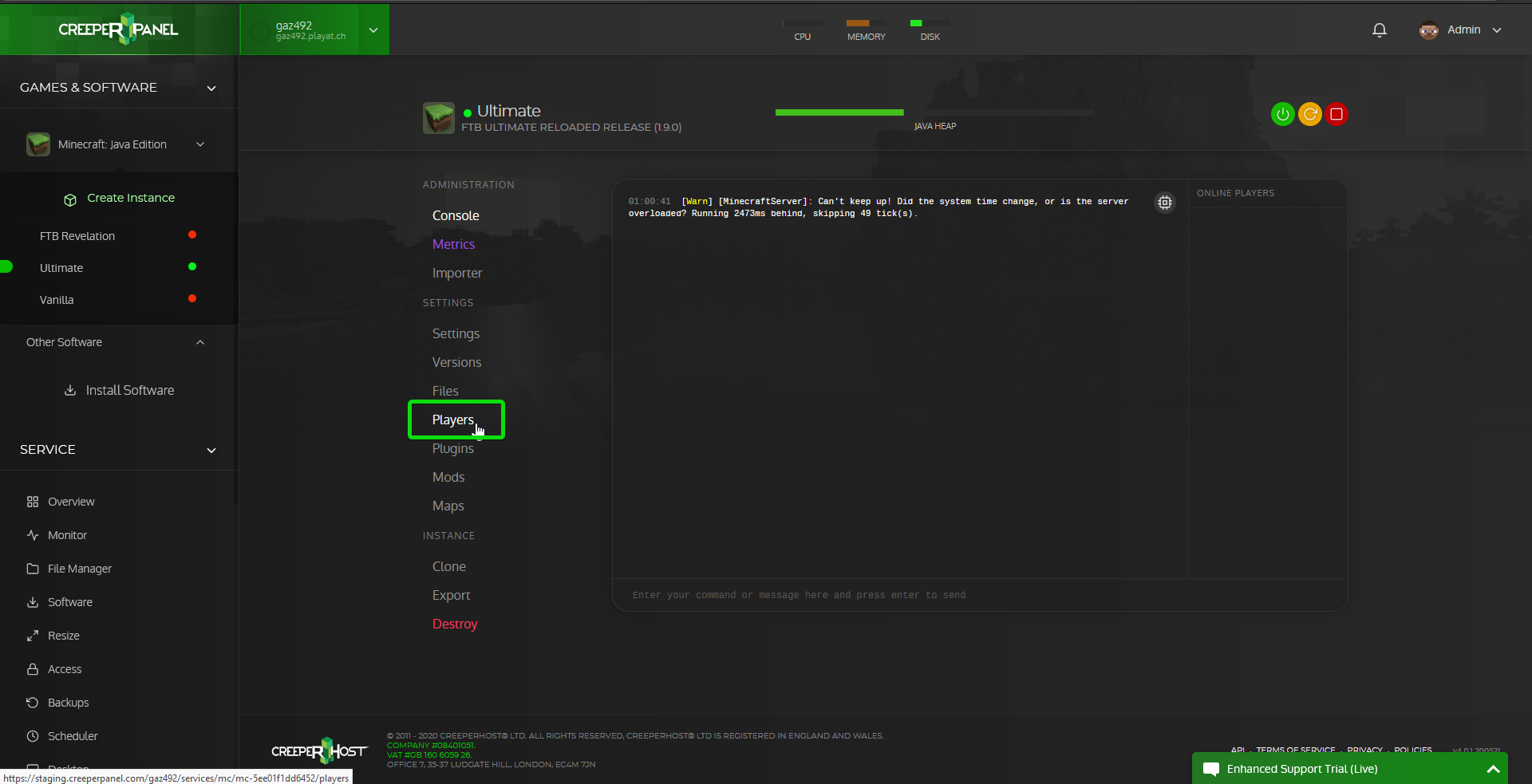Open the Privacy footer link
This screenshot has height=784, width=1532.
[x=1364, y=751]
